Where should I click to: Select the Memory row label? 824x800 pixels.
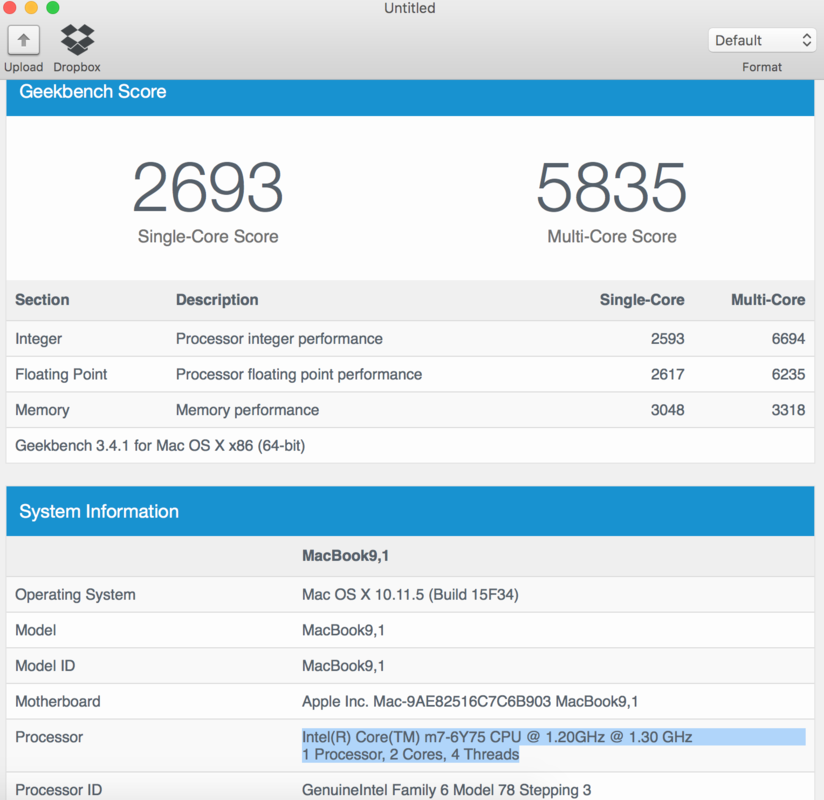42,410
